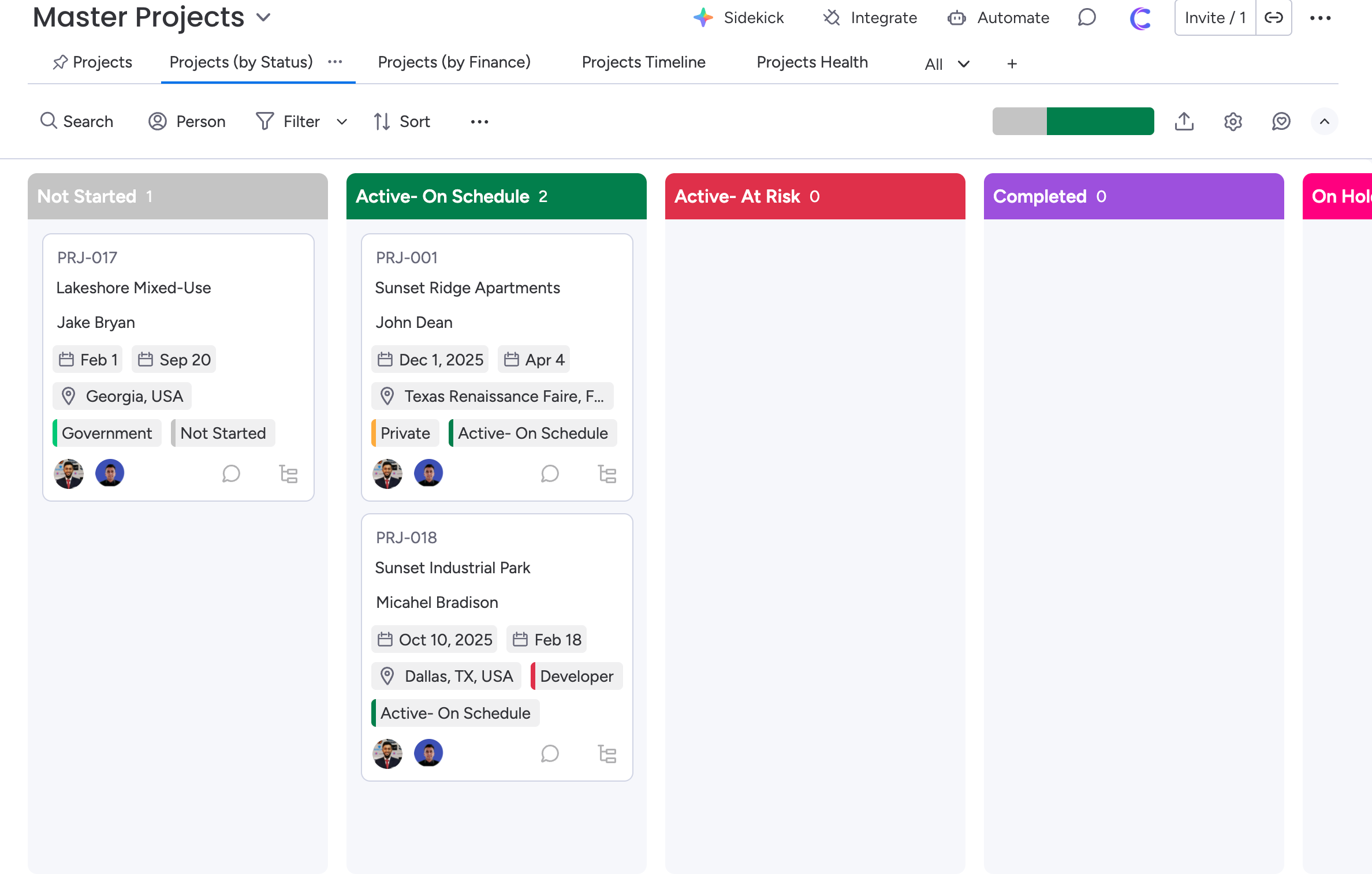Switch to Projects (by Finance) tab
This screenshot has height=874, width=1372.
pos(454,62)
